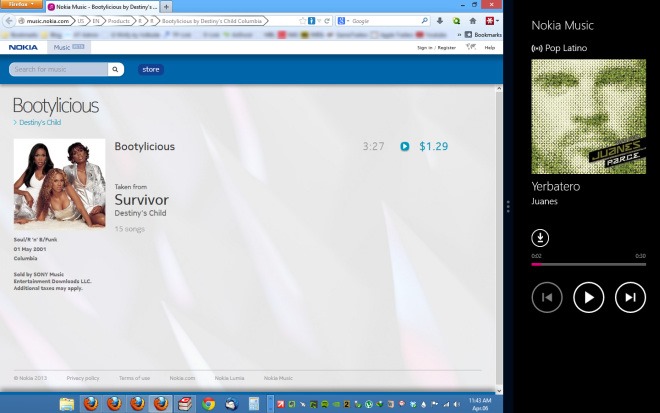Open Nokia Music footer link

point(278,378)
